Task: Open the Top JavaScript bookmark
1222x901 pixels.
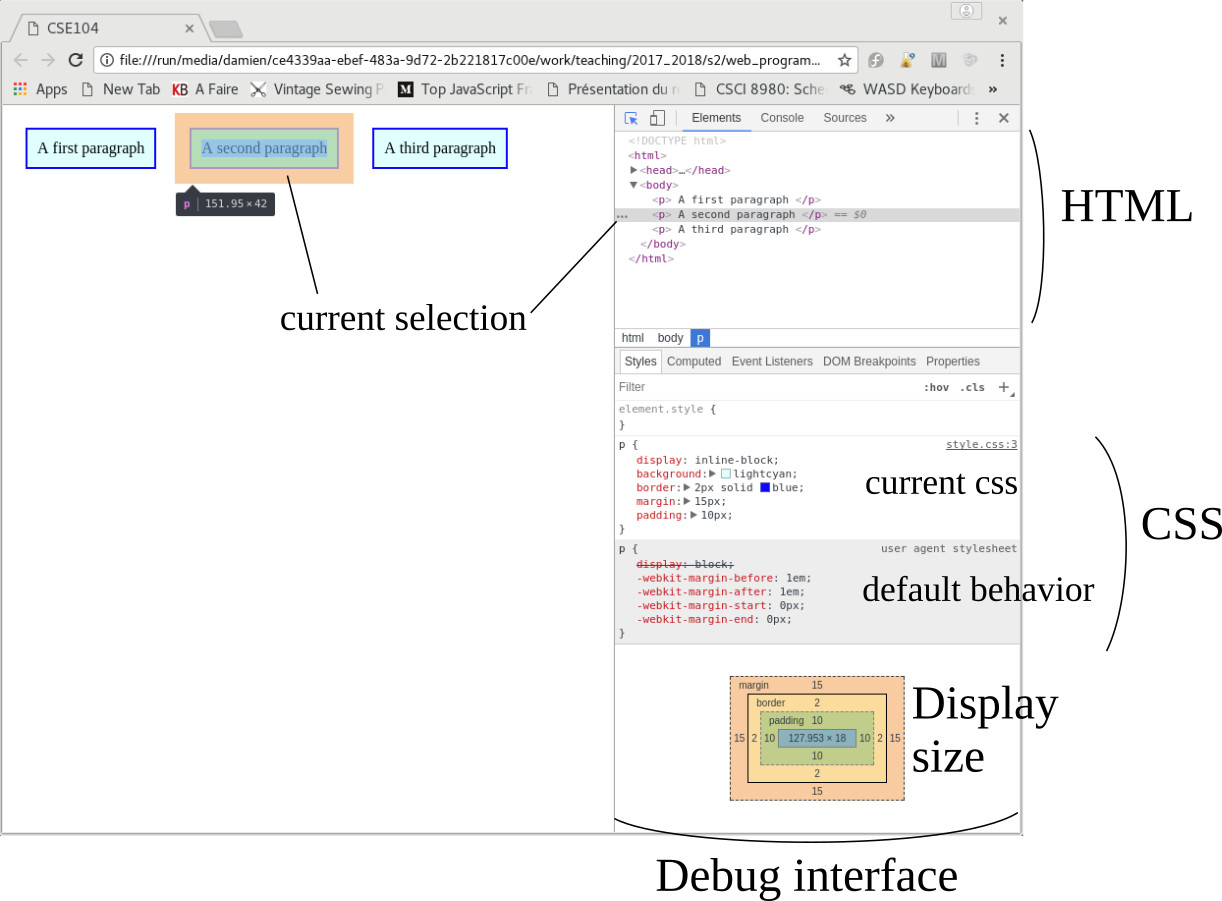Action: tap(465, 89)
